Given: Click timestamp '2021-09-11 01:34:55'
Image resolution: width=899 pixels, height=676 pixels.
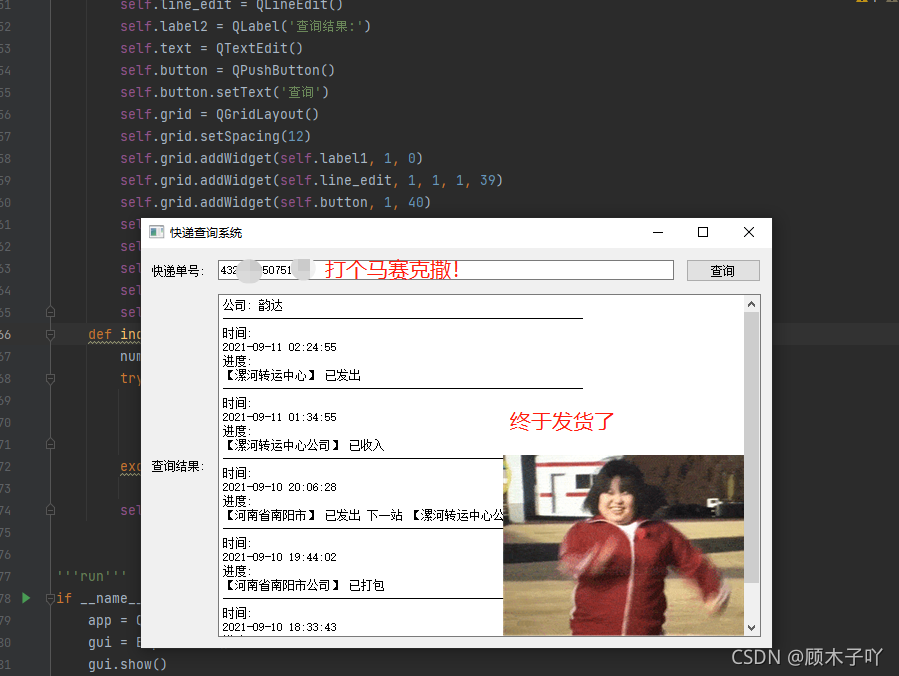Looking at the screenshot, I should [x=279, y=417].
